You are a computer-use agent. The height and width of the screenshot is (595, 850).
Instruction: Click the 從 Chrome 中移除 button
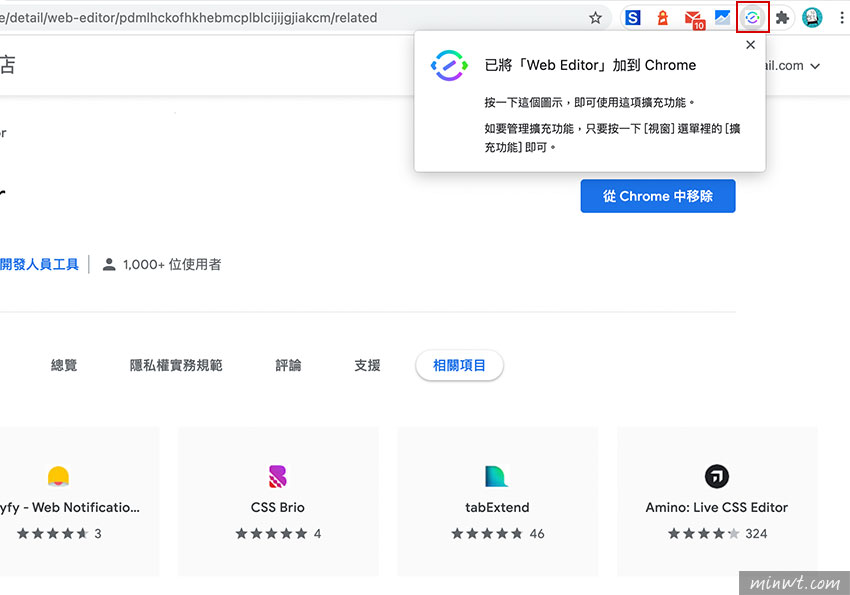[x=658, y=196]
